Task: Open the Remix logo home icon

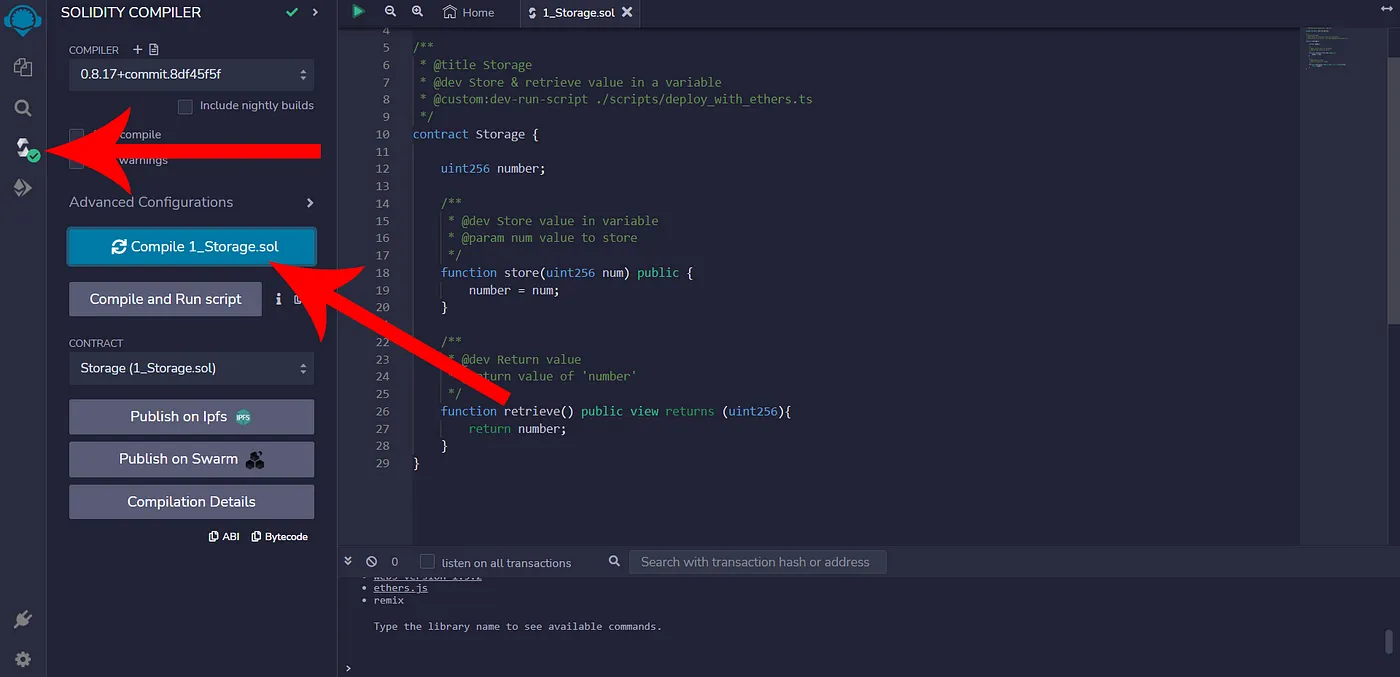Action: [23, 22]
